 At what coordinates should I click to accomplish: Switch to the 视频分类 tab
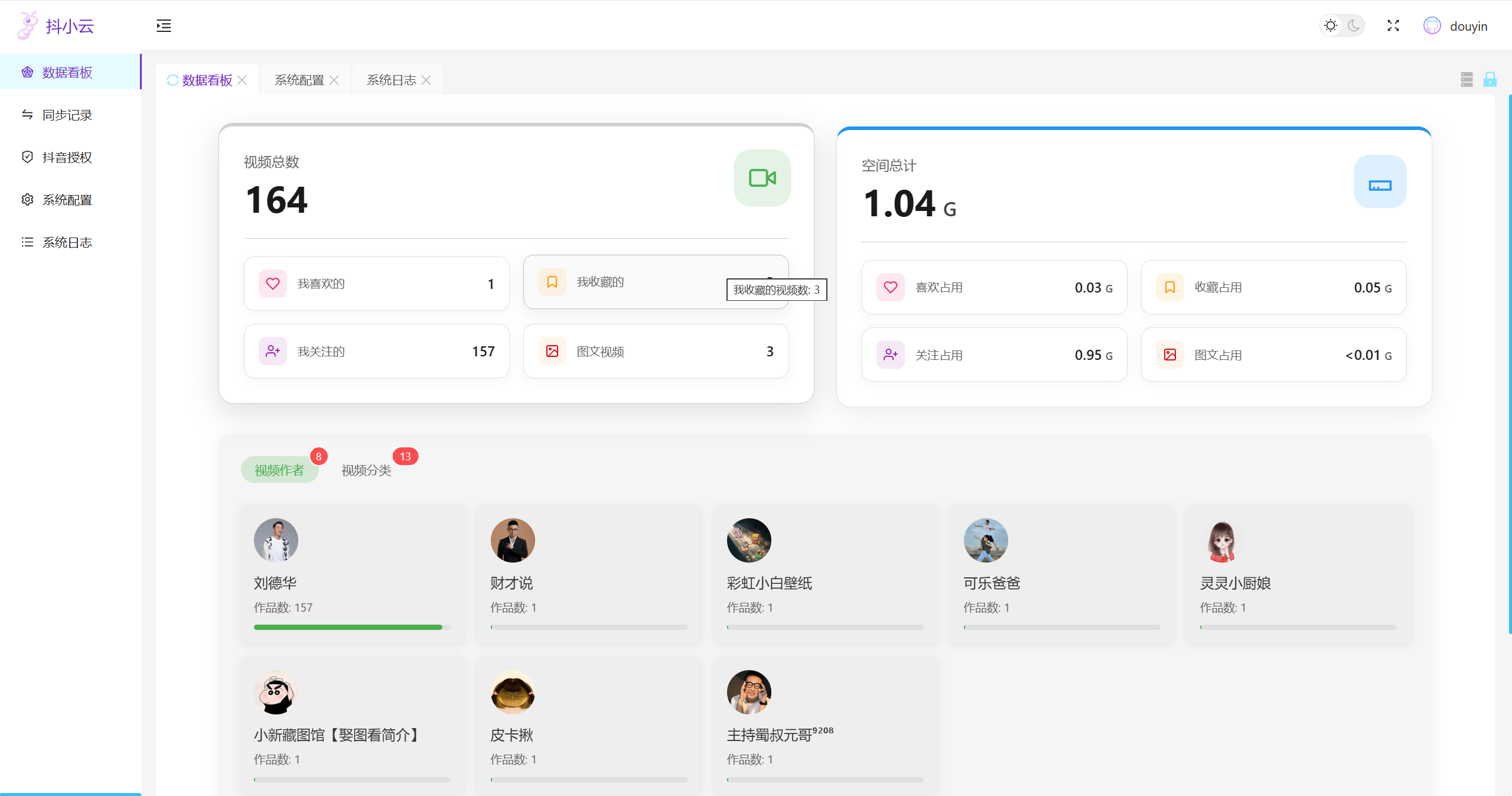click(366, 470)
